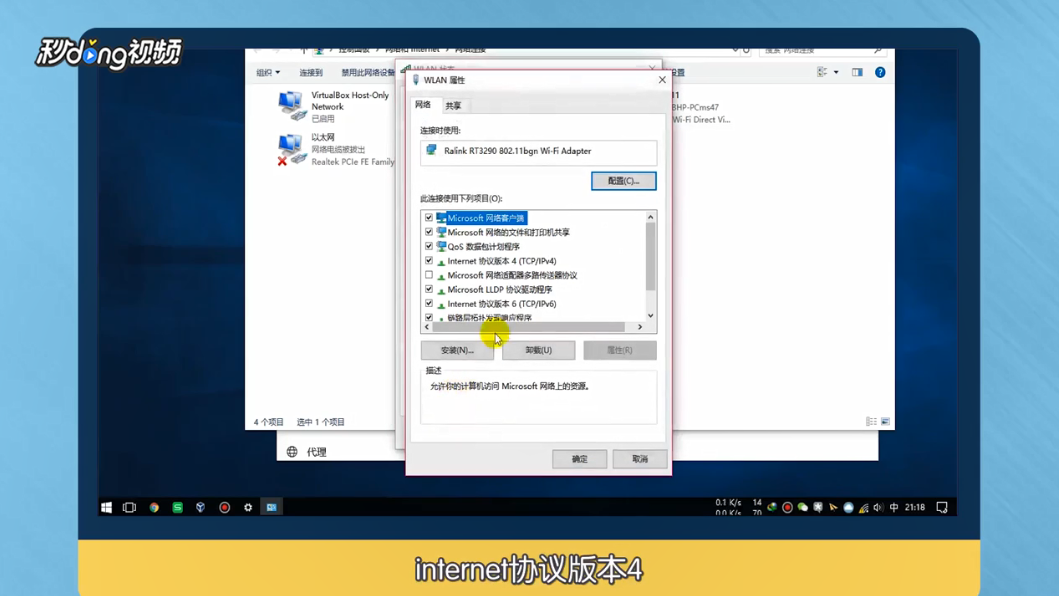
Task: Select the VirtualBox Host-Only Network adapter icon
Action: click(292, 106)
